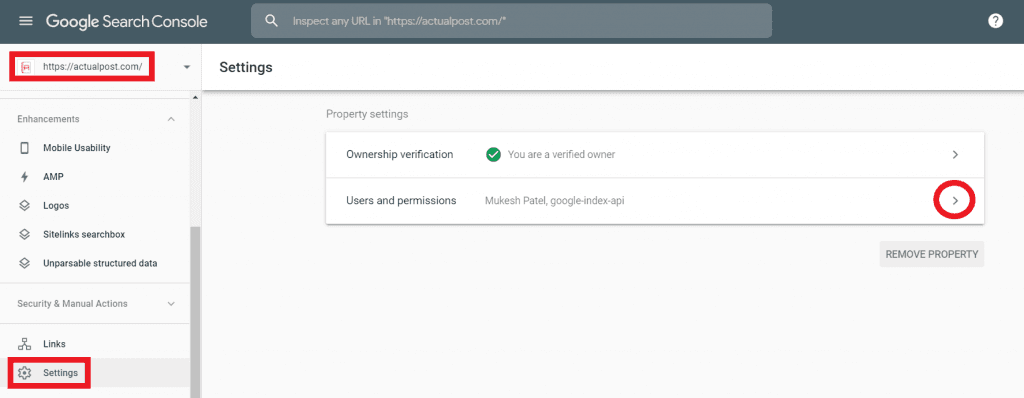1024x398 pixels.
Task: Click the Links sitemap icon
Action: click(25, 344)
